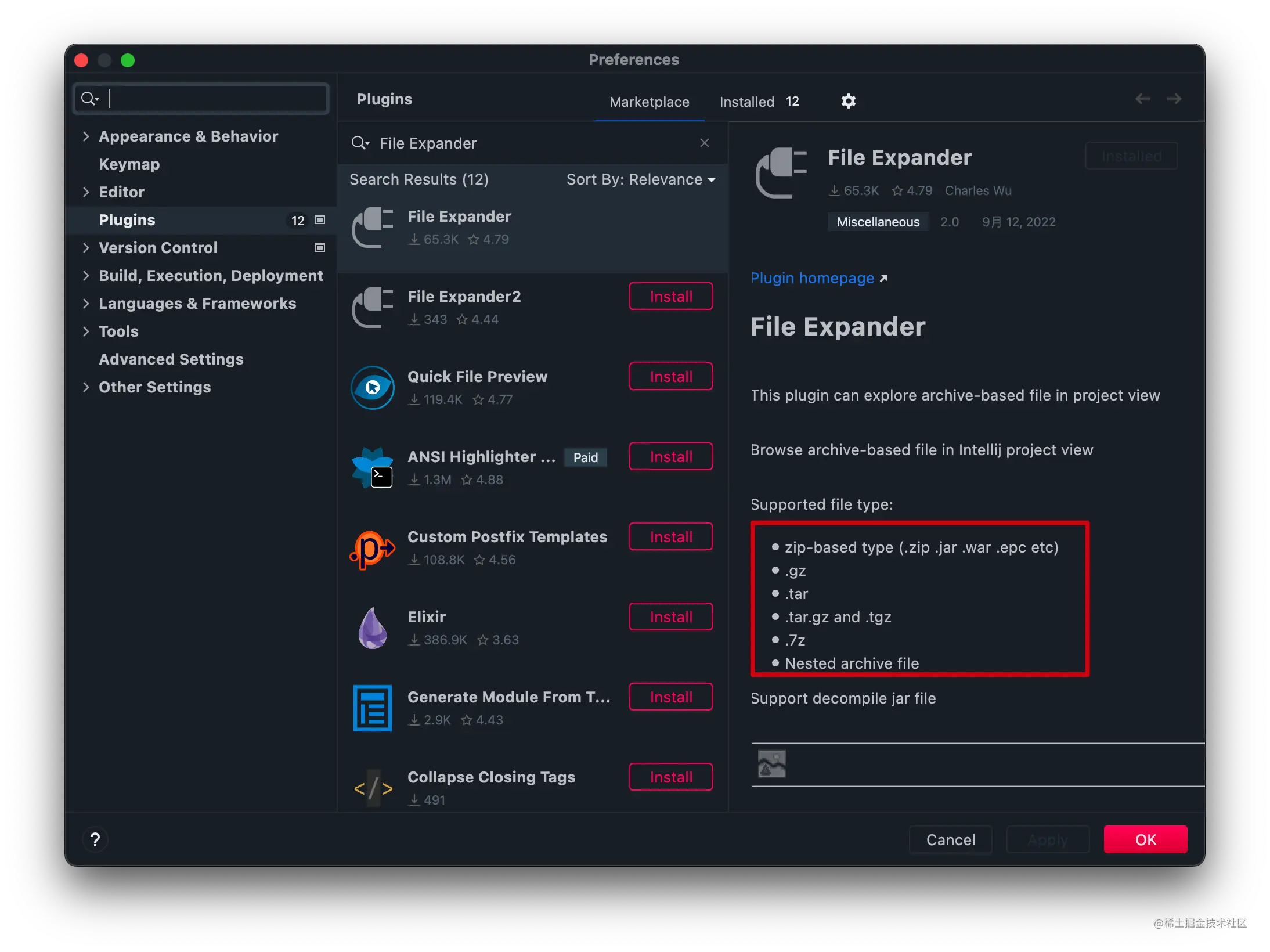The width and height of the screenshot is (1270, 952).
Task: Click the project-level icon beside Version Control
Action: (319, 248)
